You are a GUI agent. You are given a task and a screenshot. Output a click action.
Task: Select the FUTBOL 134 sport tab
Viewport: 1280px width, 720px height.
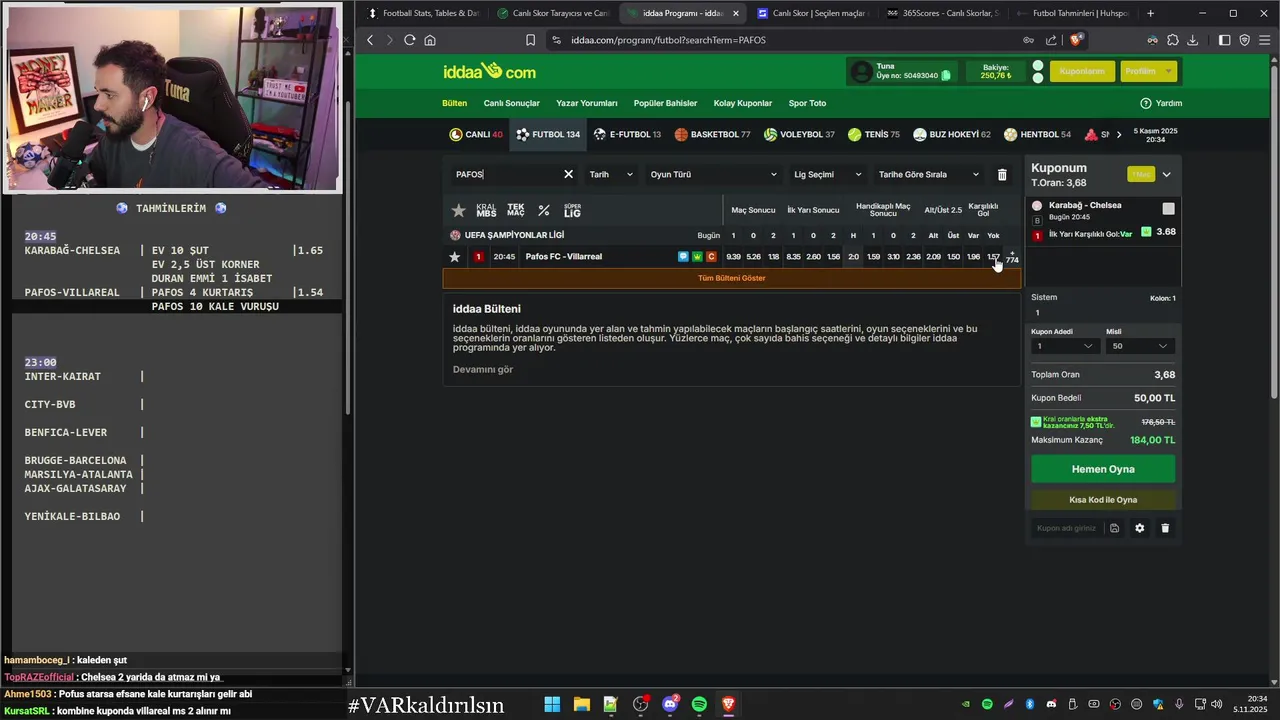point(548,134)
